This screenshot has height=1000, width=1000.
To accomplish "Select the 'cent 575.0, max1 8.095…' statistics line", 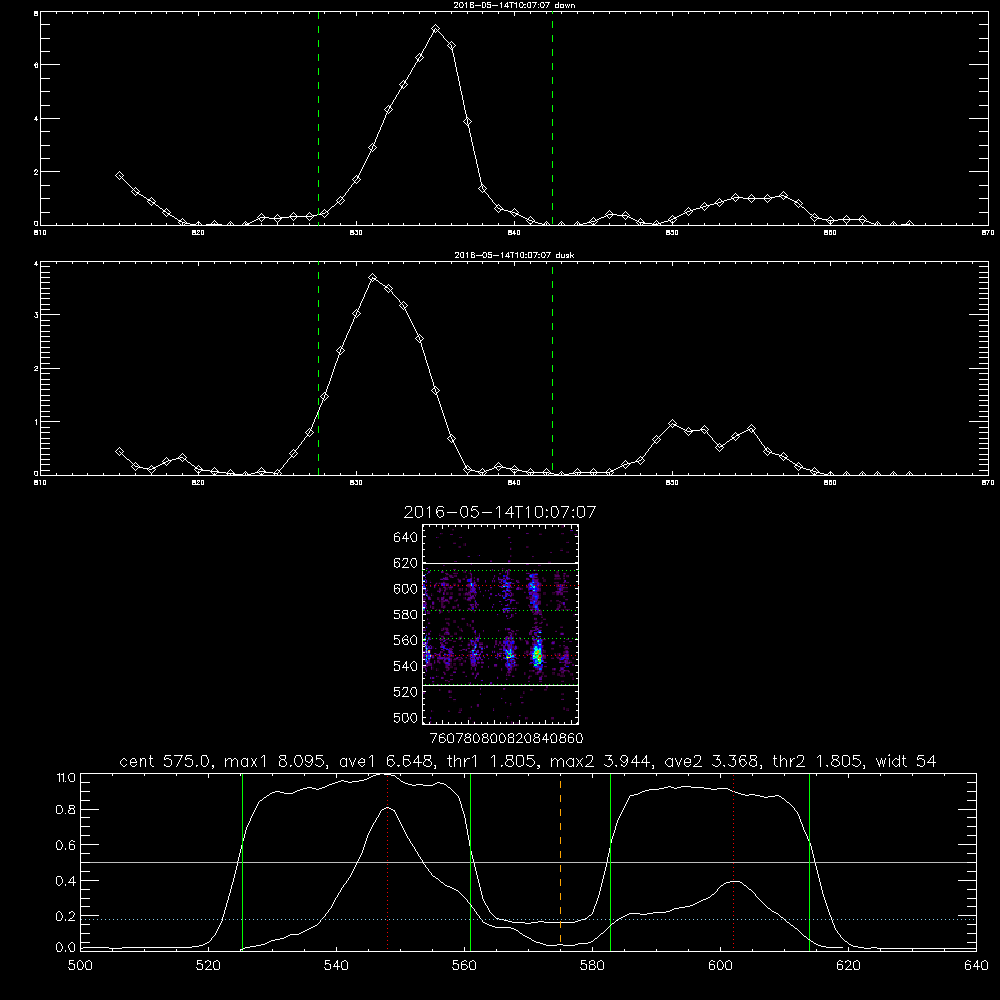I will (x=528, y=761).
